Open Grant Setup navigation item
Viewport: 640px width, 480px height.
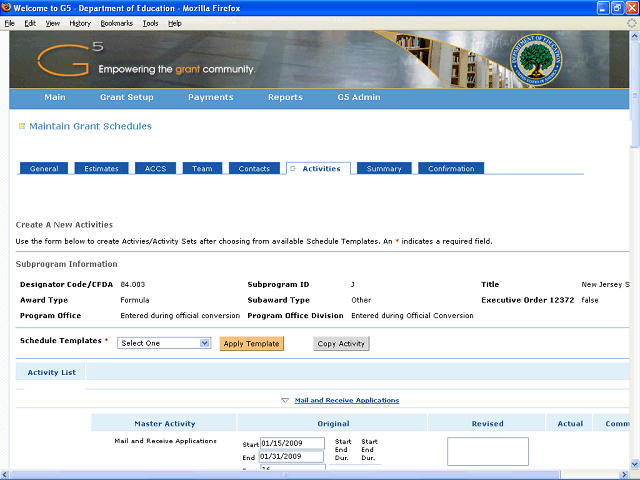pos(127,97)
